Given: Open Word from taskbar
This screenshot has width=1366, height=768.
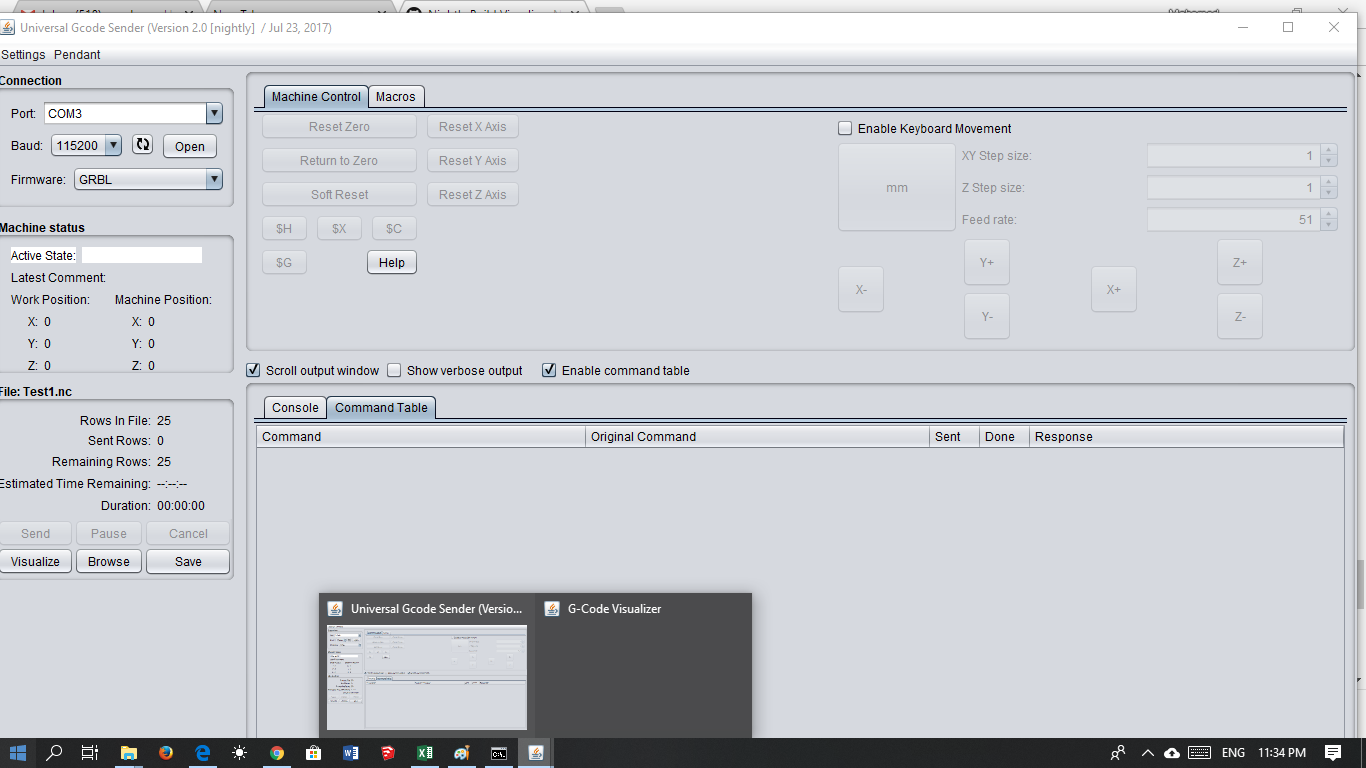Looking at the screenshot, I should [x=351, y=753].
